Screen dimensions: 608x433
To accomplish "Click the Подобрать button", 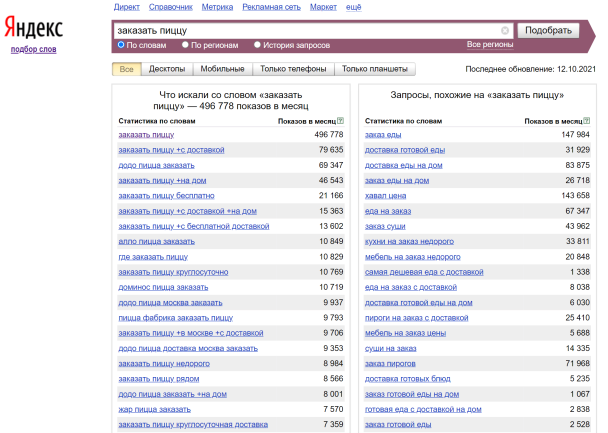I will pos(548,30).
